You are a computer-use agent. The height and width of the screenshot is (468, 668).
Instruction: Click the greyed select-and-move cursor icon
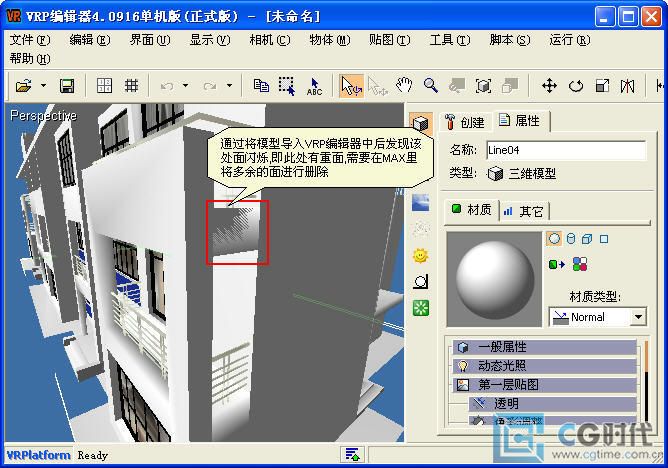[377, 86]
